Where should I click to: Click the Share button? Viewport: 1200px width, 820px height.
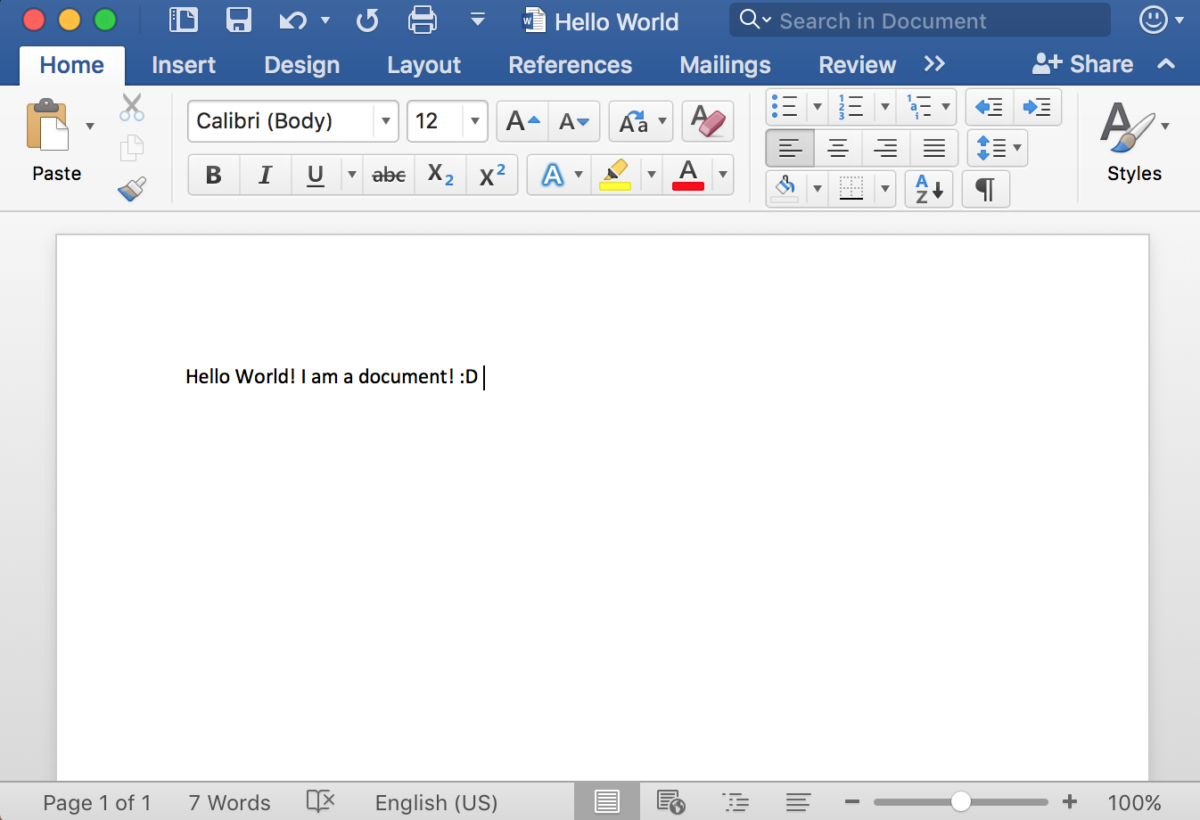(1082, 63)
